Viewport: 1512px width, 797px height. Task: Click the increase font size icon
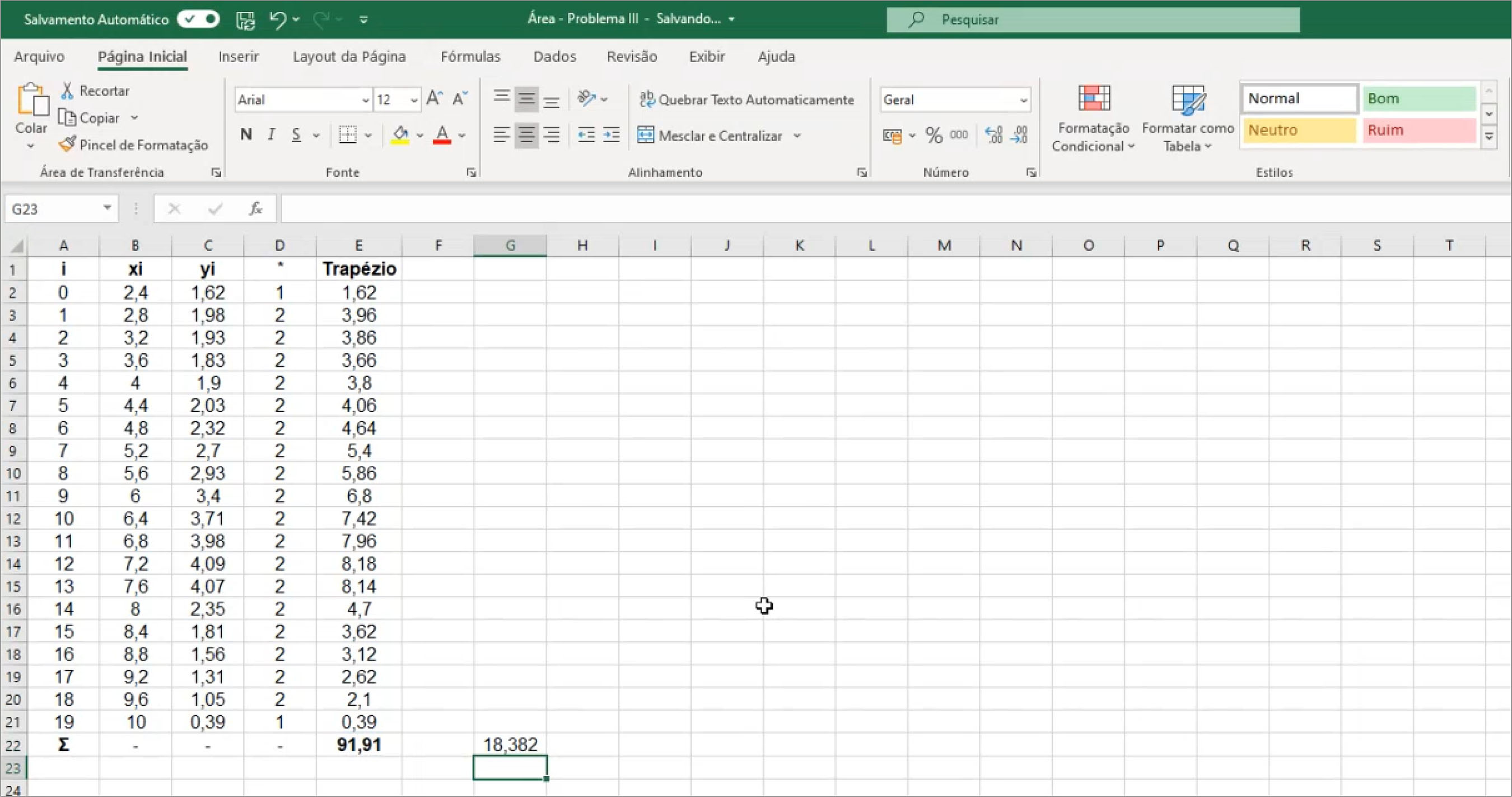(x=435, y=99)
